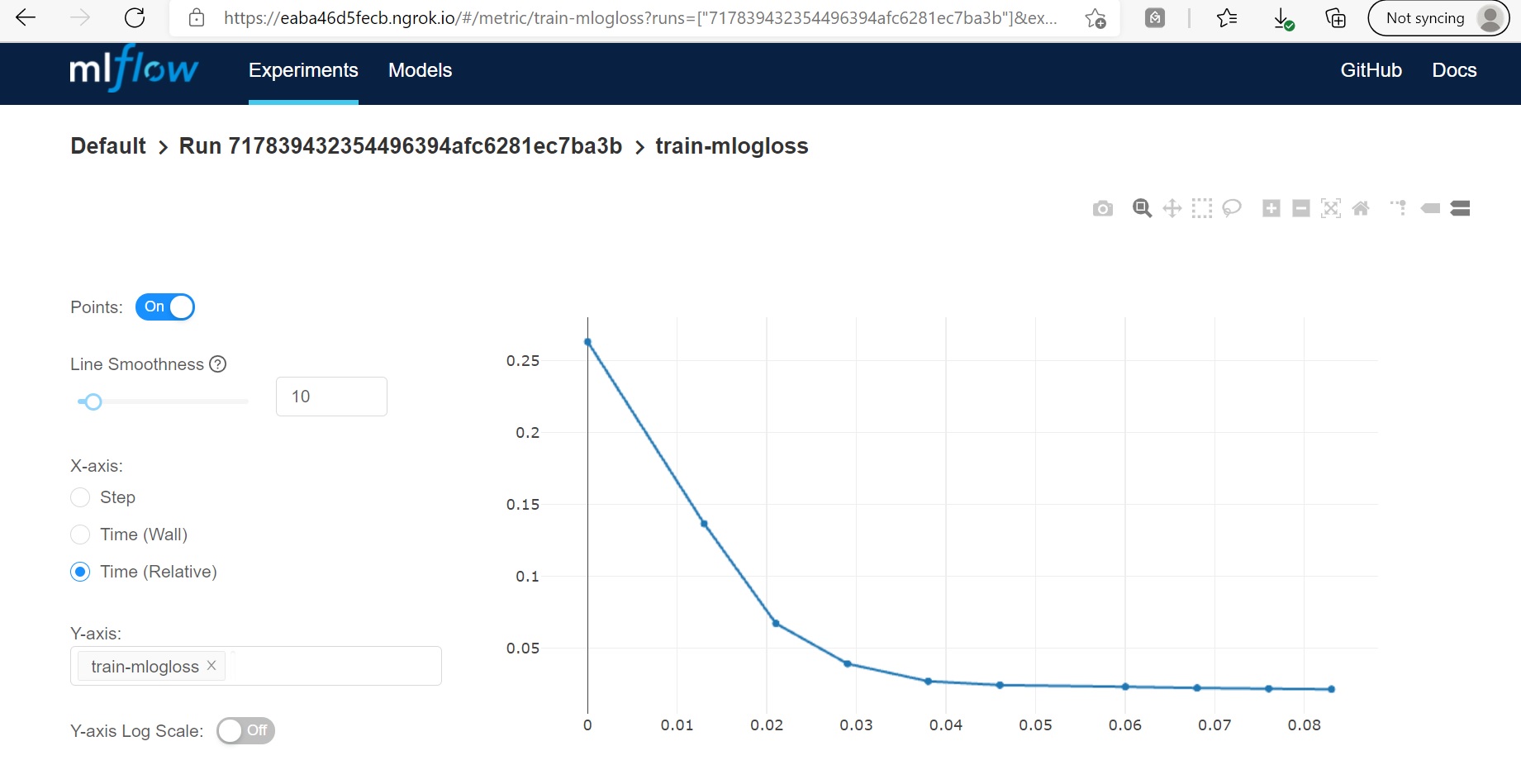Open the GitHub link
The image size is (1521, 784).
tap(1371, 70)
